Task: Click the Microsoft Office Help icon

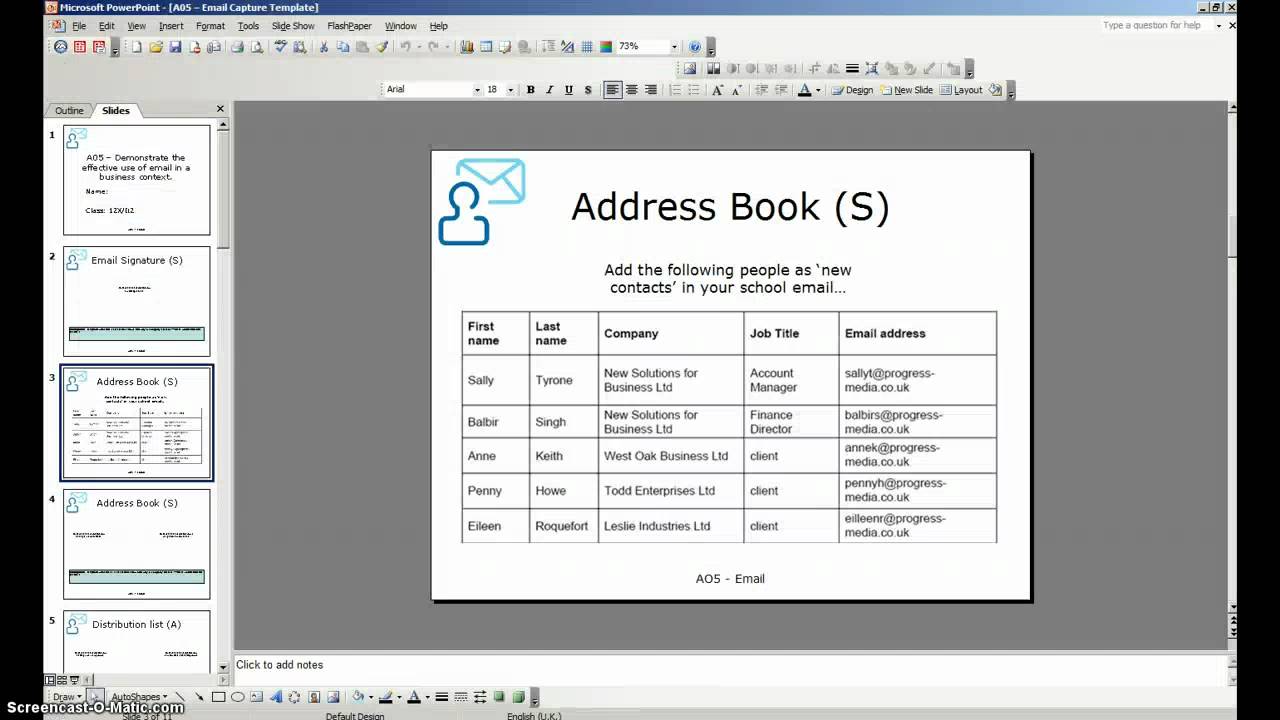Action: [695, 46]
